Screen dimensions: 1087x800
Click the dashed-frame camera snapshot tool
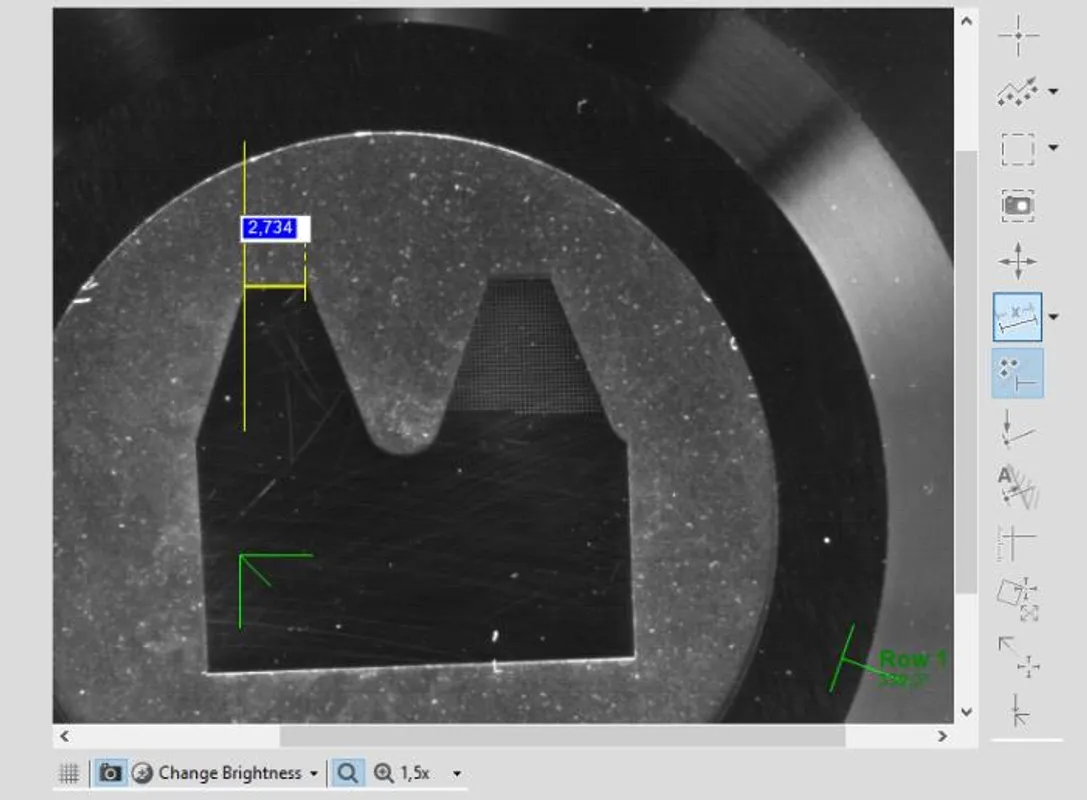click(x=1018, y=205)
